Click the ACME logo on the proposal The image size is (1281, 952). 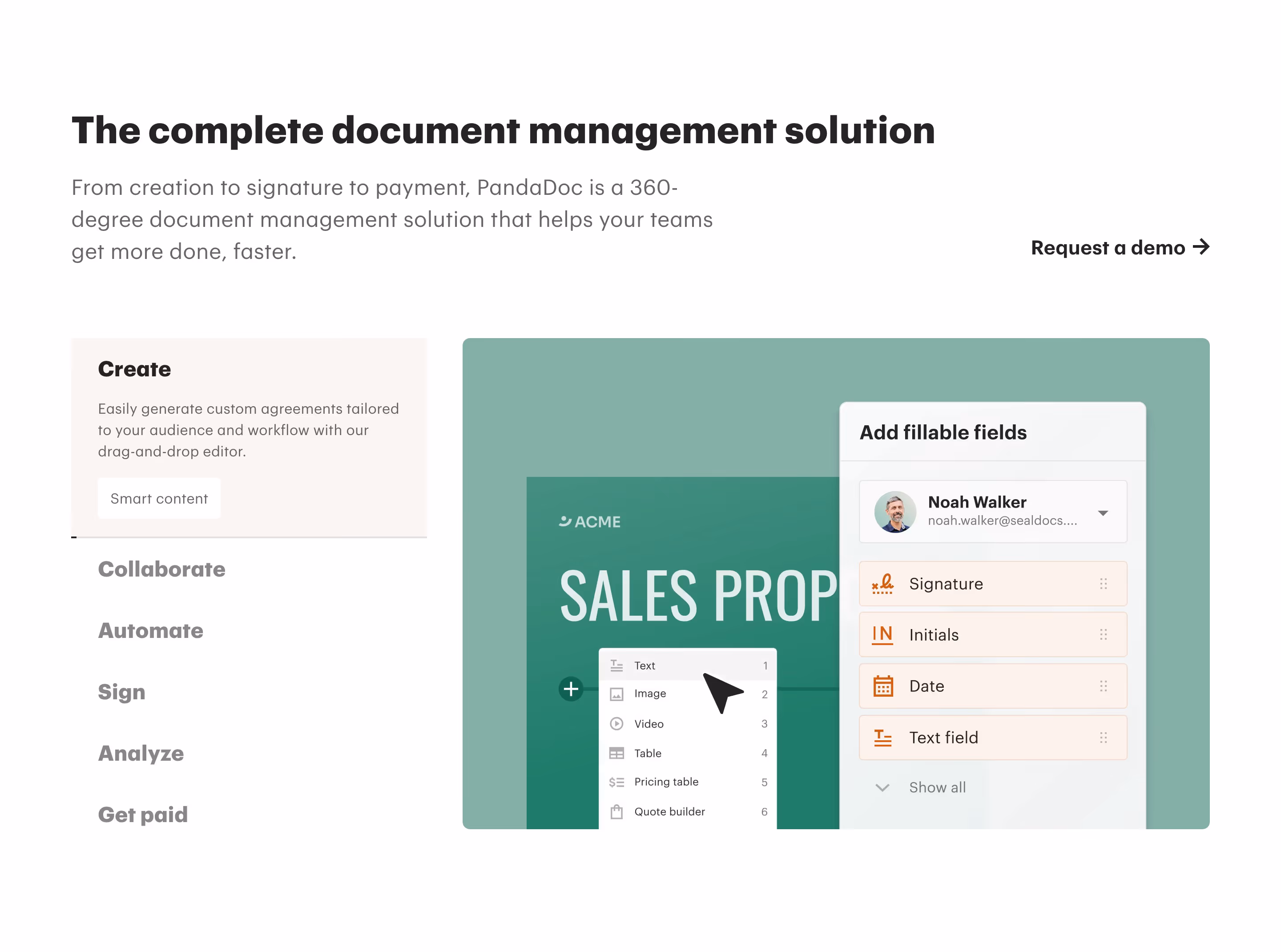[x=589, y=521]
